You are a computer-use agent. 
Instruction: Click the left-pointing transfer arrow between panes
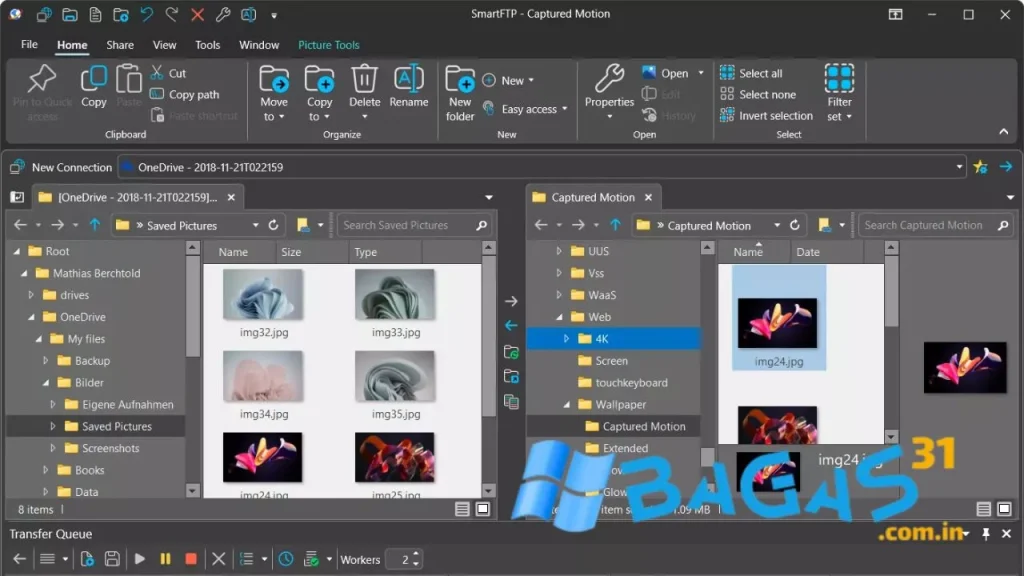[511, 325]
